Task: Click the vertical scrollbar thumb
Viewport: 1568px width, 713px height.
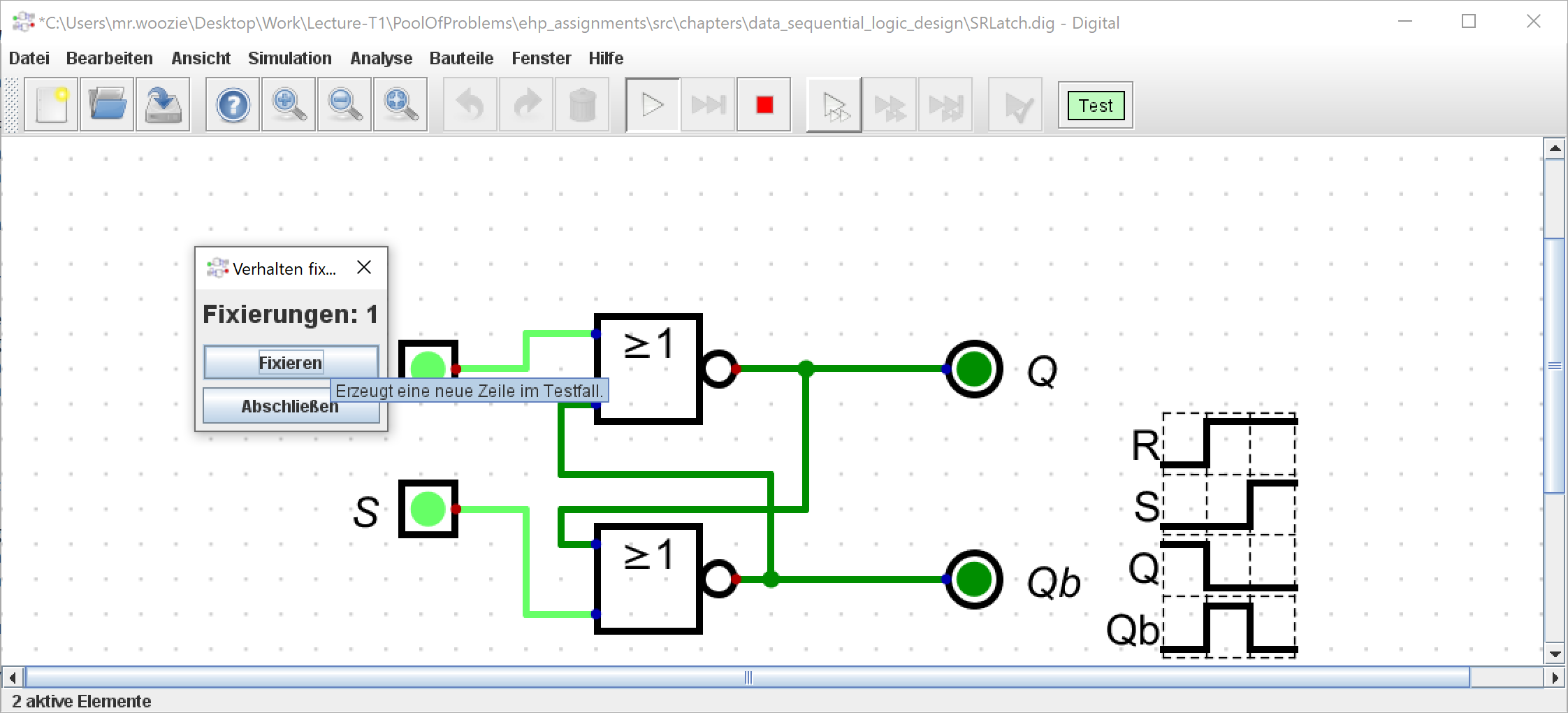Action: (x=1554, y=366)
